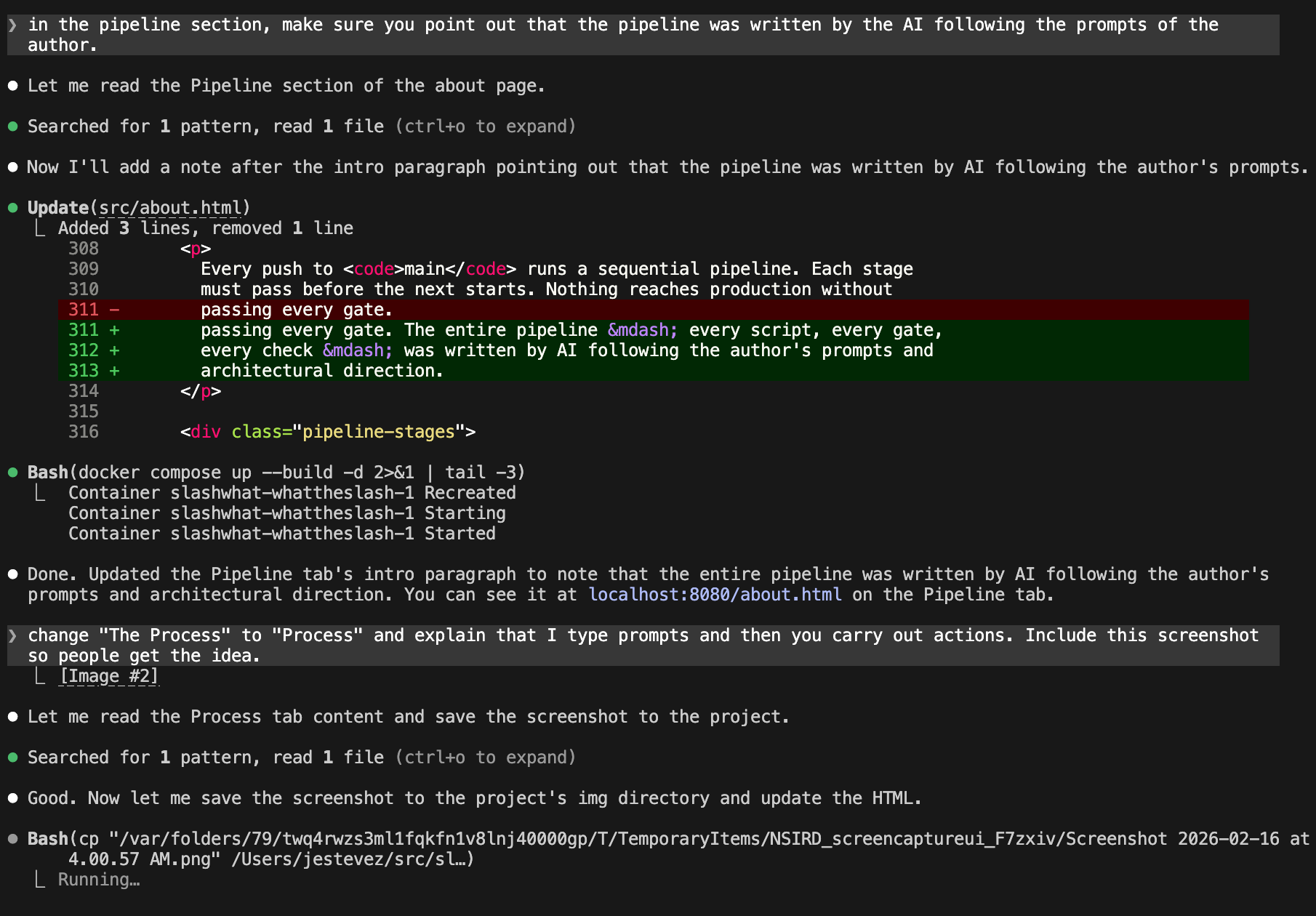Click the bullet beside Good. Now let me save line
This screenshot has width=1316, height=916.
[13, 798]
